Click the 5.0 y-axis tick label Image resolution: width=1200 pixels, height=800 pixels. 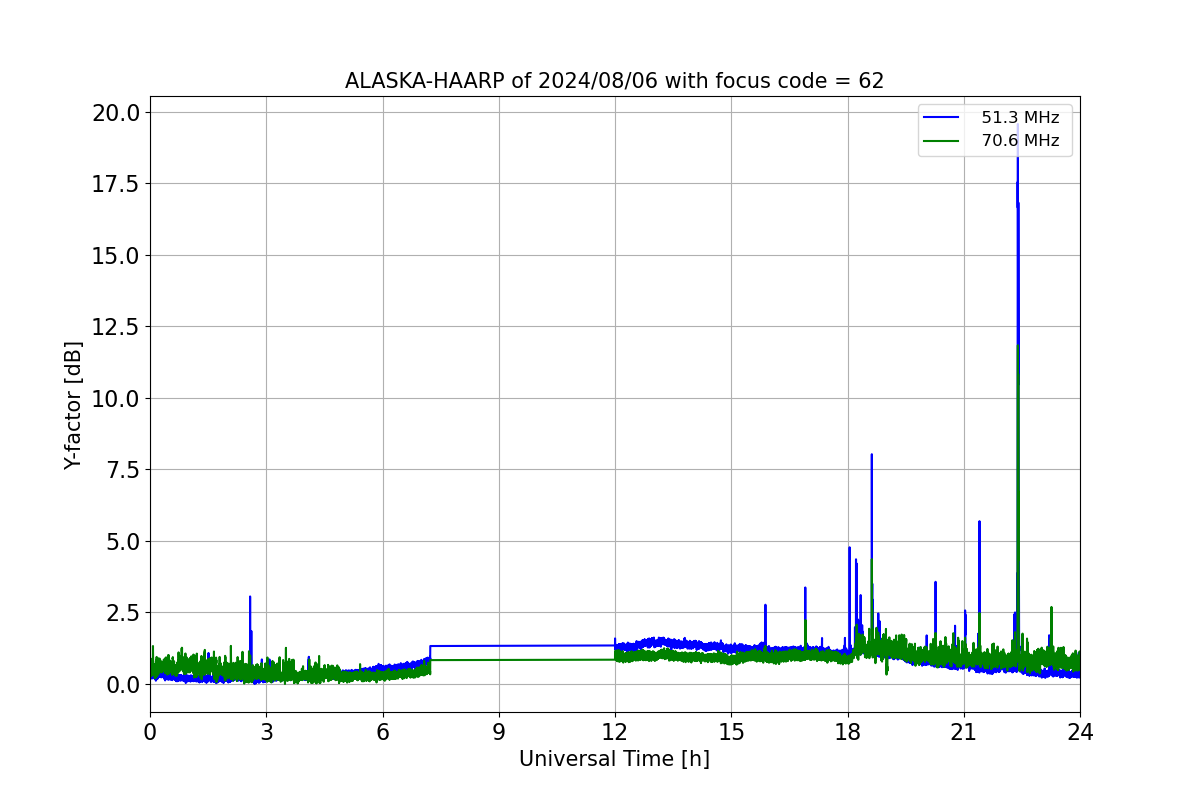121,541
